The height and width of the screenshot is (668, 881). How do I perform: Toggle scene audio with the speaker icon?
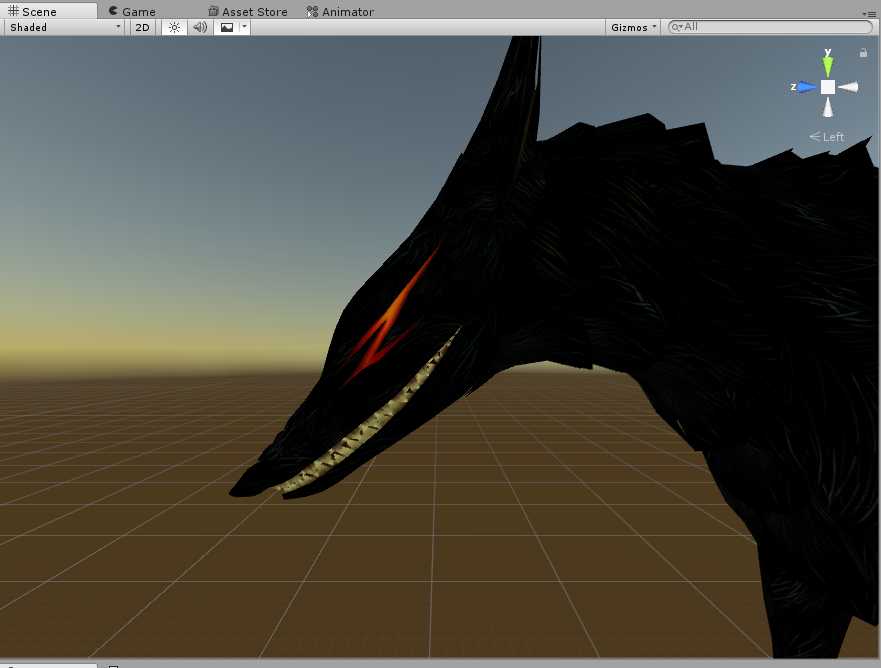coord(200,27)
